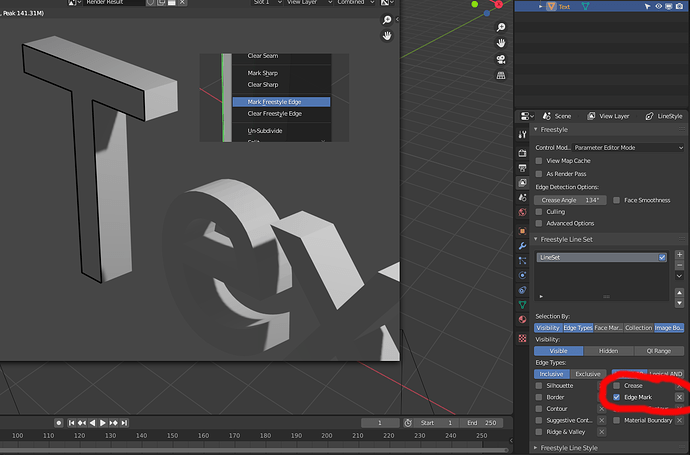Set visibility to Hidden
690x455 pixels.
(x=609, y=351)
